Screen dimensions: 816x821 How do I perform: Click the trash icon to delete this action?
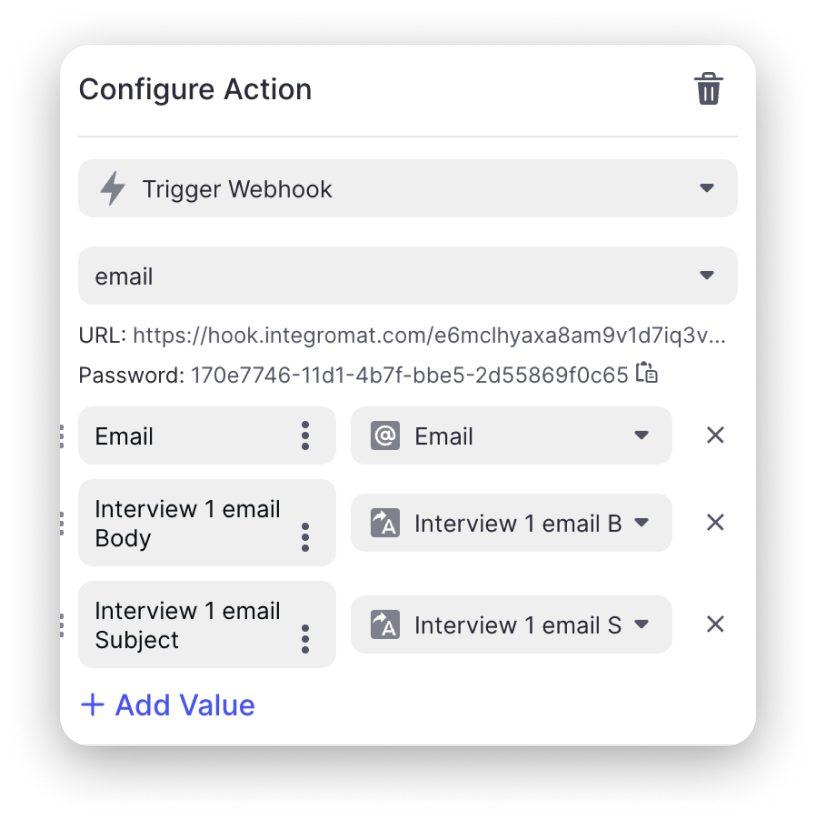(709, 89)
